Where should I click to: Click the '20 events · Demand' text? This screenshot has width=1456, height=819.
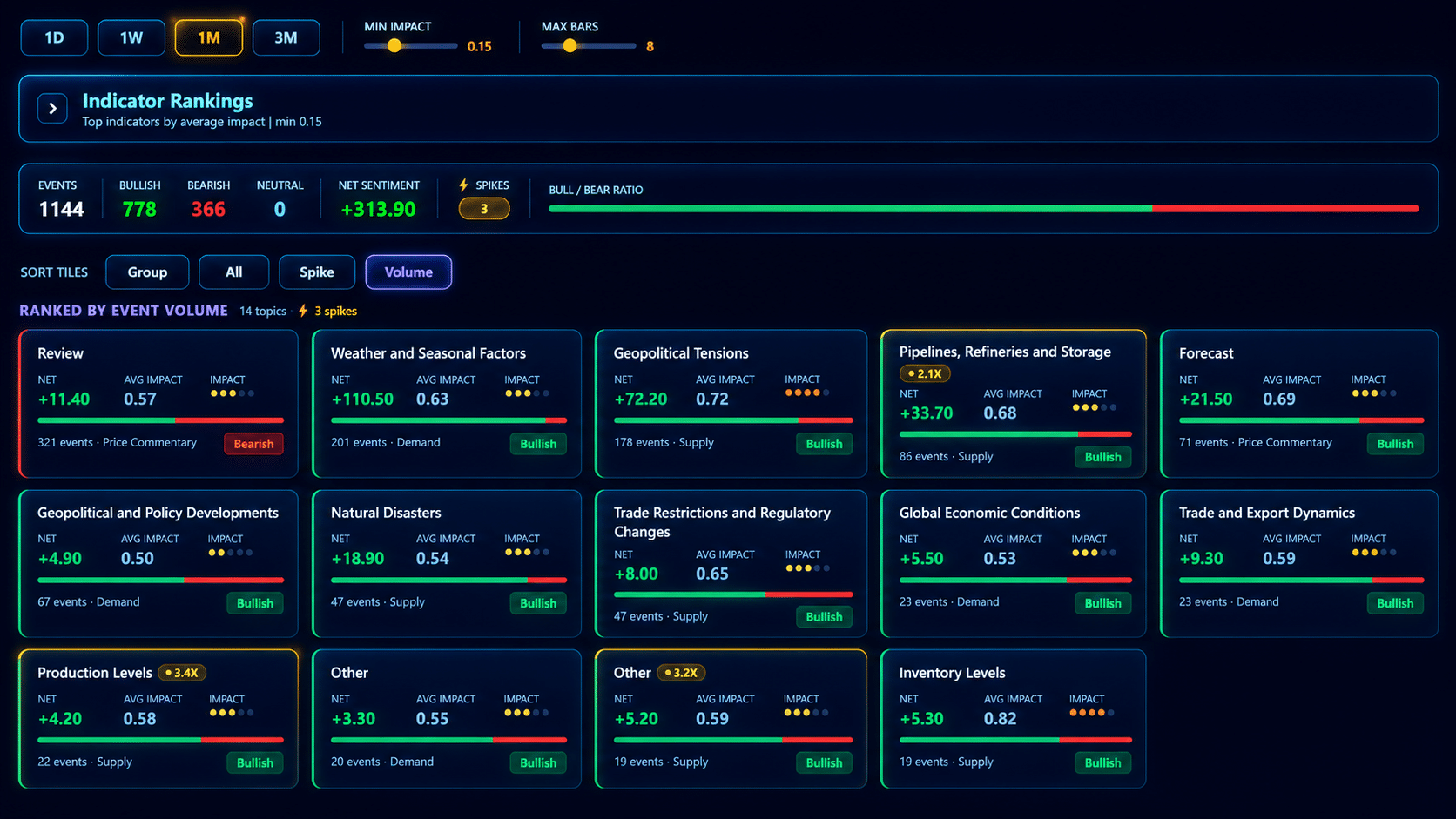382,762
